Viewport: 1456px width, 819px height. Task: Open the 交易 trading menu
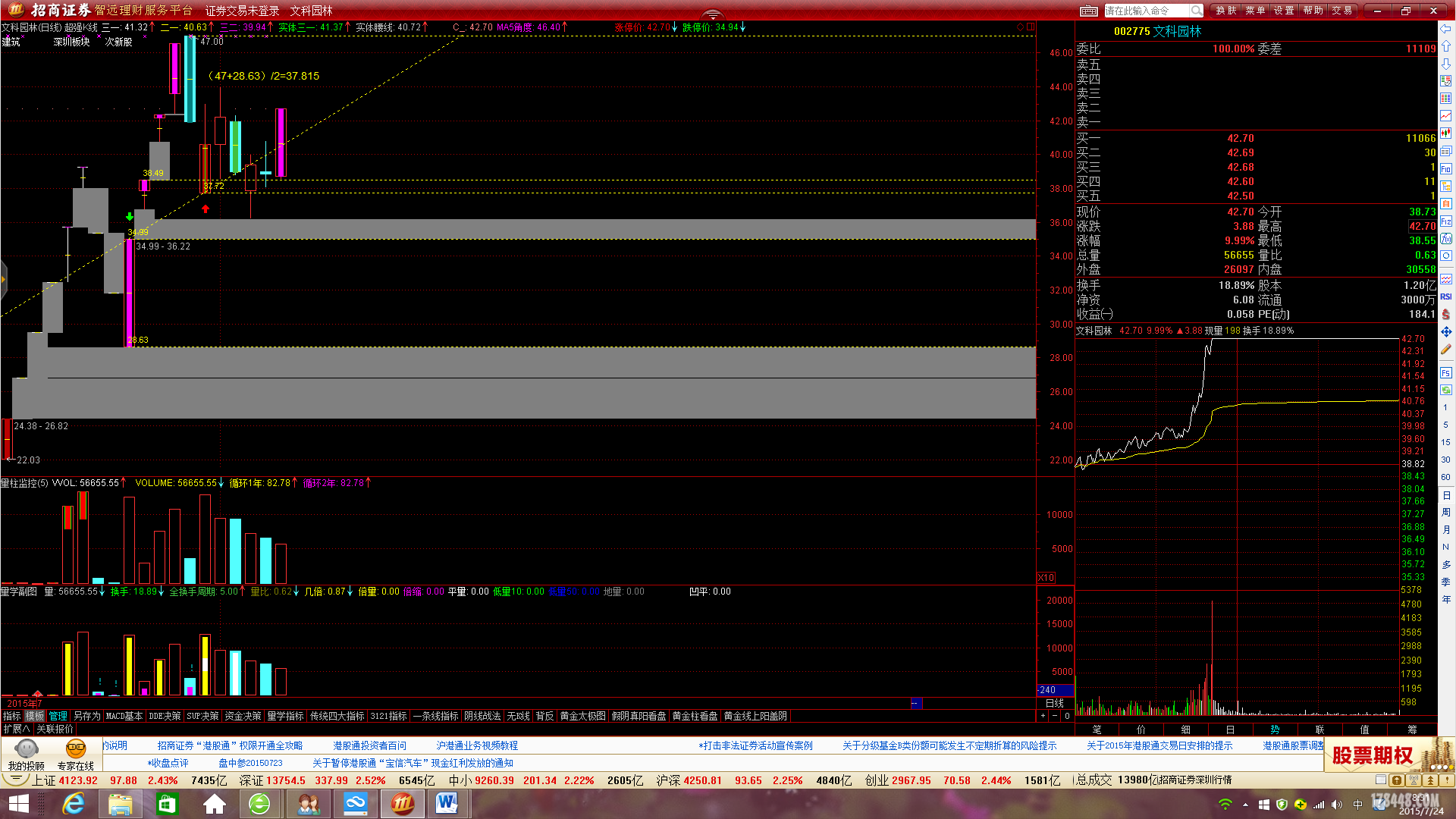[x=1341, y=11]
